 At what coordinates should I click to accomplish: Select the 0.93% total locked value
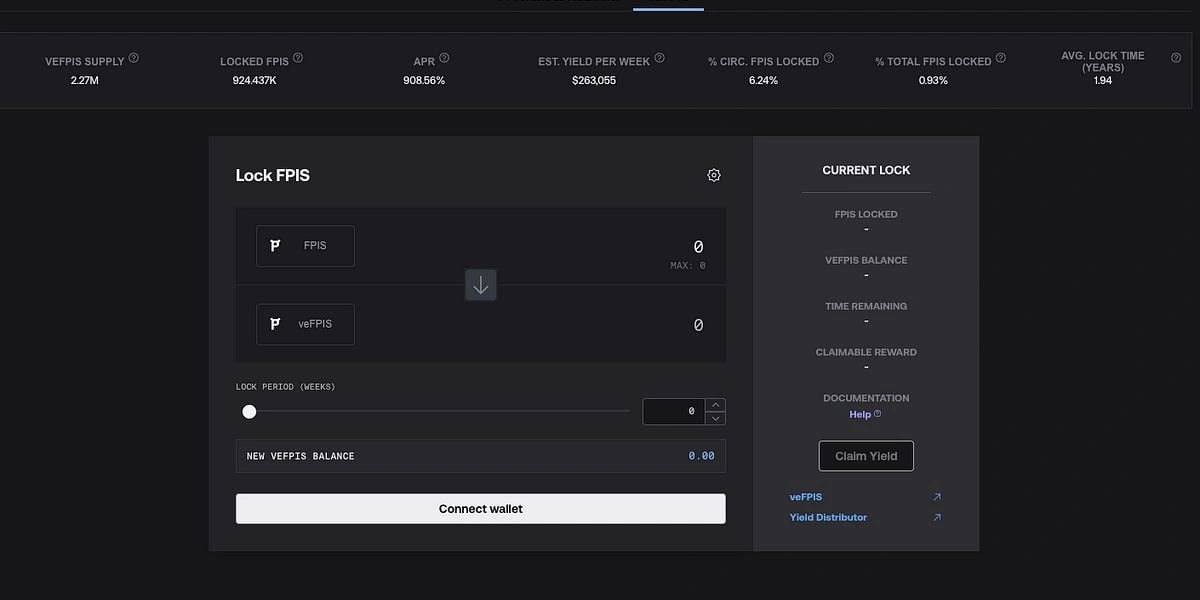click(x=933, y=80)
